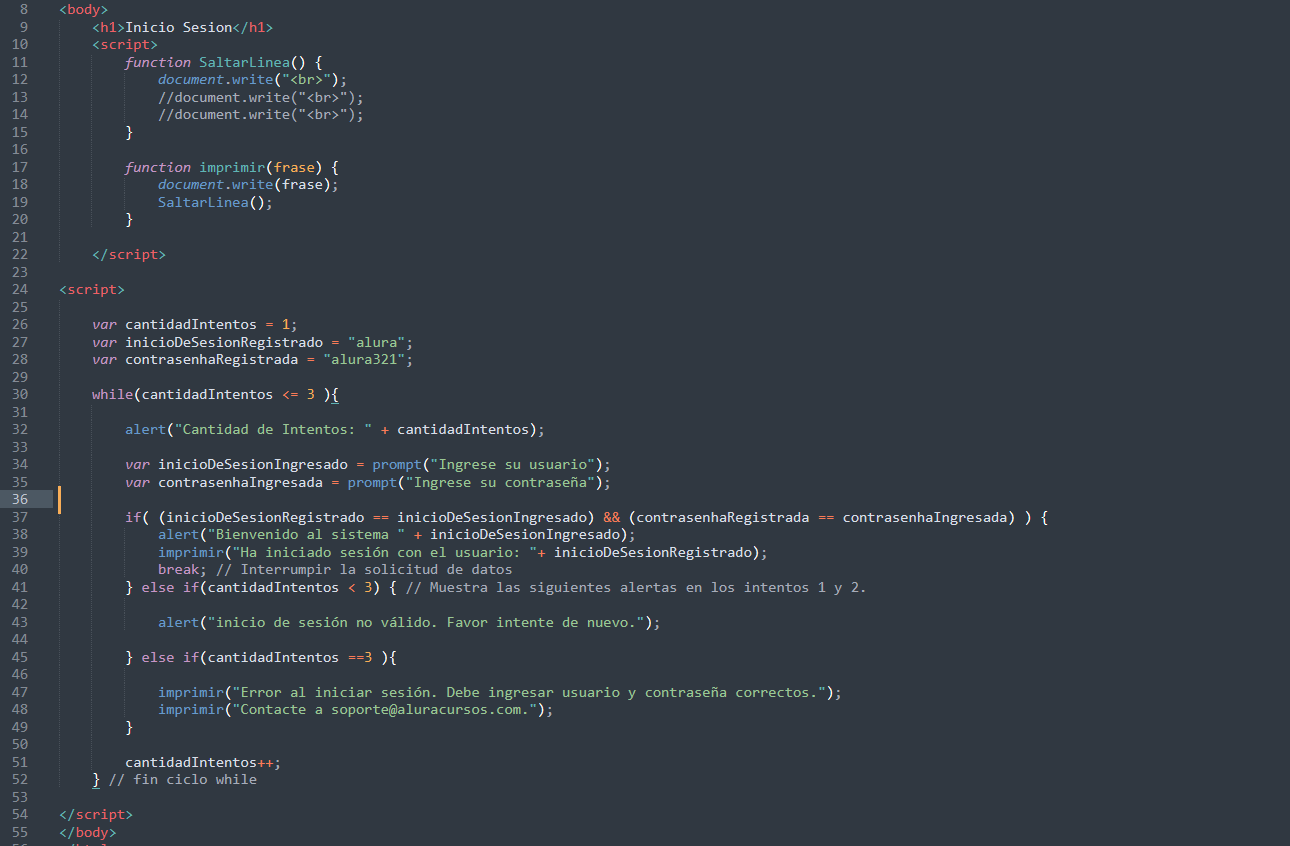Click the opening <body> tag
Screen dimensions: 1290x846
pos(84,10)
